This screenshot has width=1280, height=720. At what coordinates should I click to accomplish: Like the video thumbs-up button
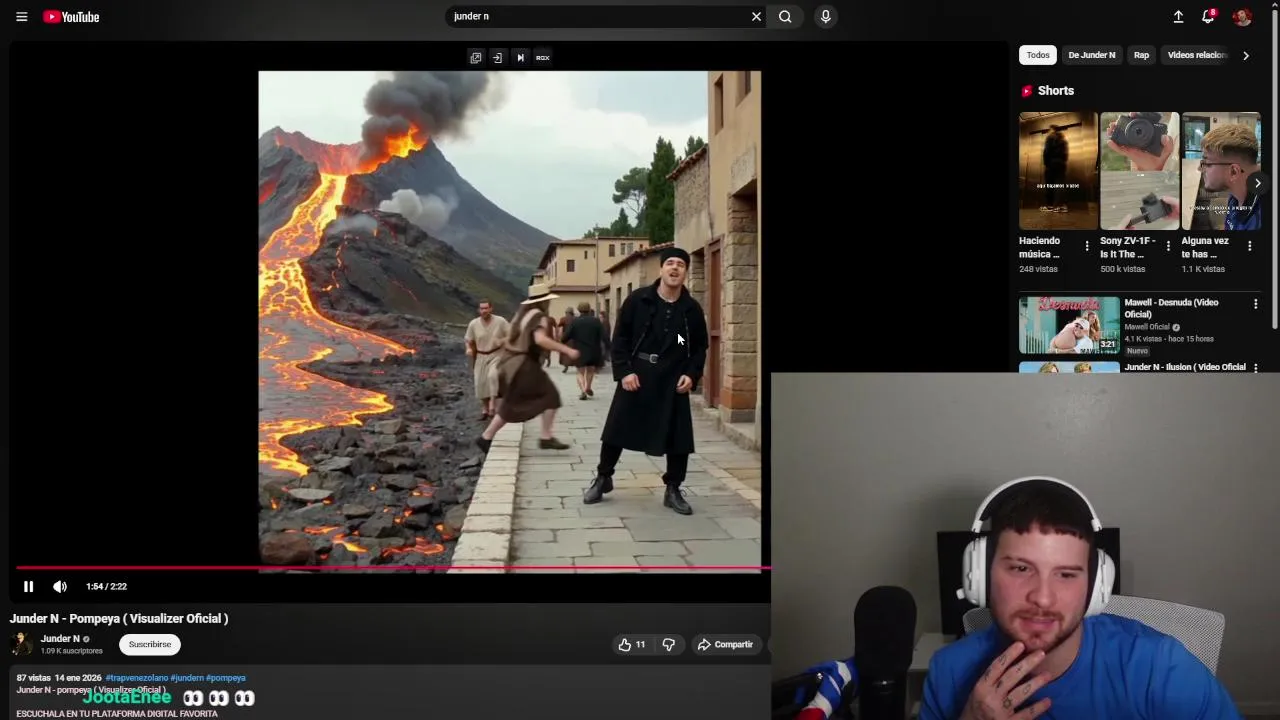(632, 645)
